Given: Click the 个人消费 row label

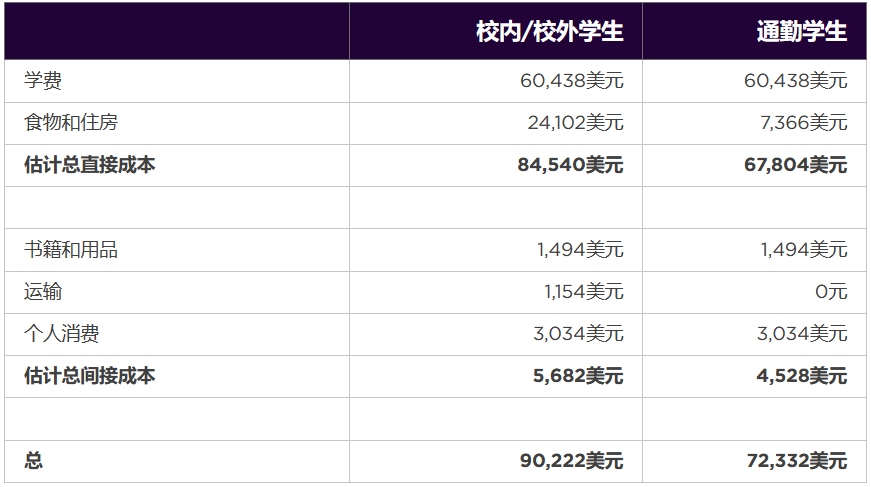Looking at the screenshot, I should pos(62,334).
